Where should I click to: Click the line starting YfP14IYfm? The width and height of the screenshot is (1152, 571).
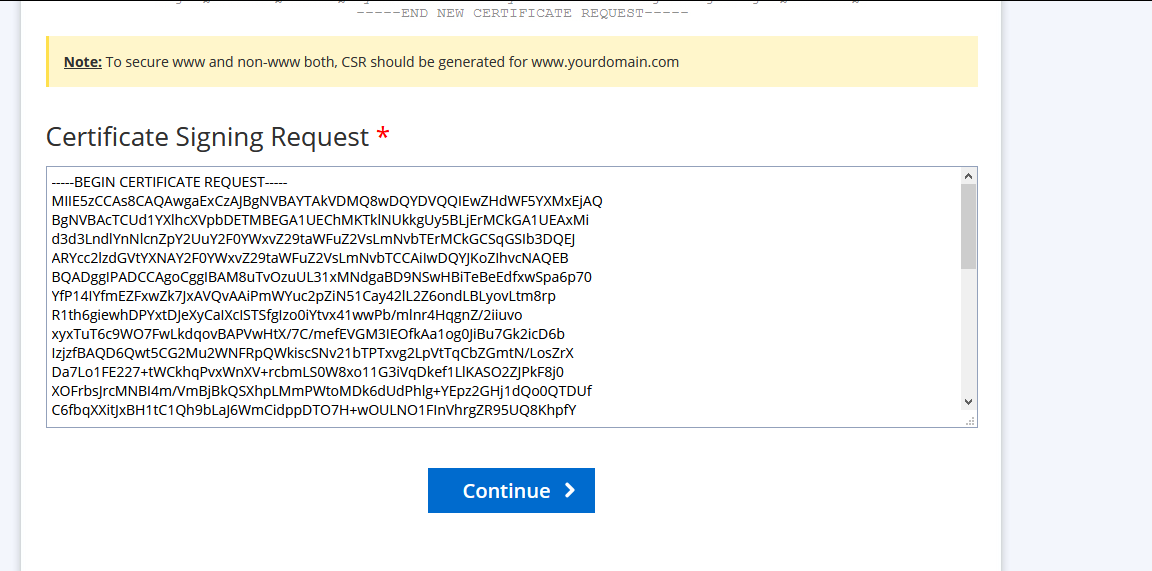click(303, 296)
